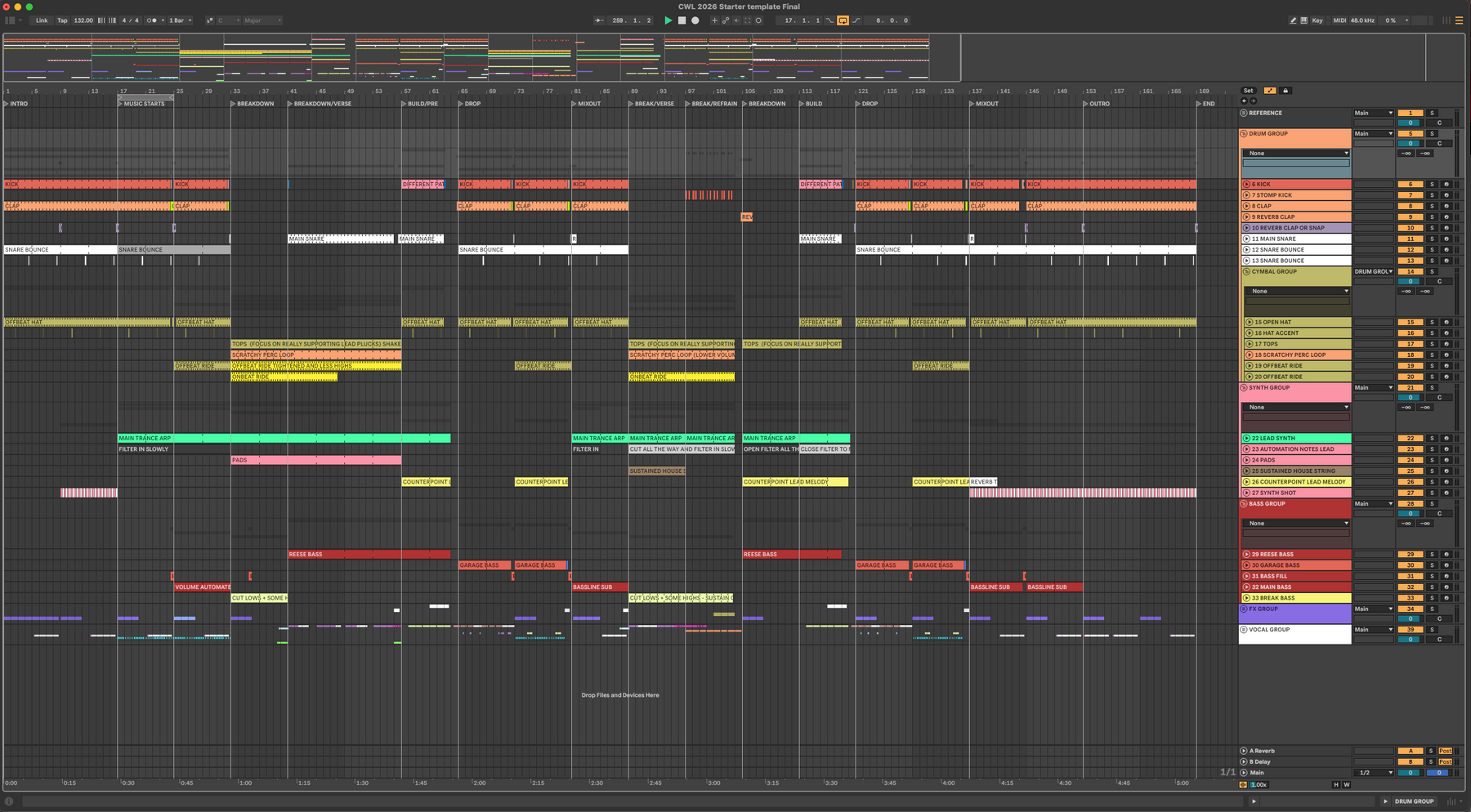1471x812 pixels.
Task: Open the root note C dropdown
Action: [228, 20]
